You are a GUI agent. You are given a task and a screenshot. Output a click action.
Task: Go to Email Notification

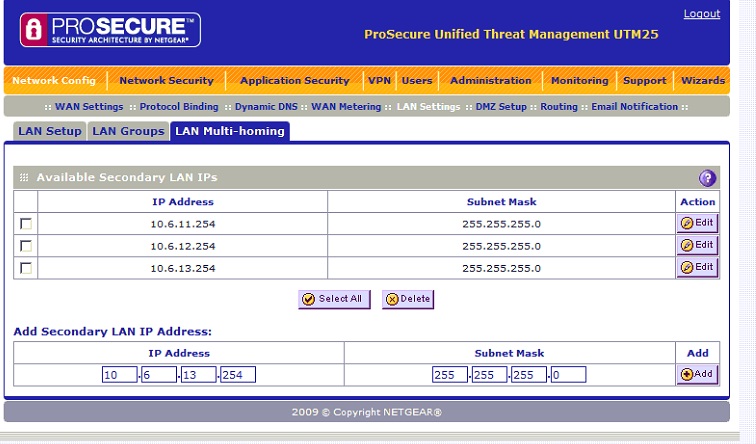click(634, 107)
